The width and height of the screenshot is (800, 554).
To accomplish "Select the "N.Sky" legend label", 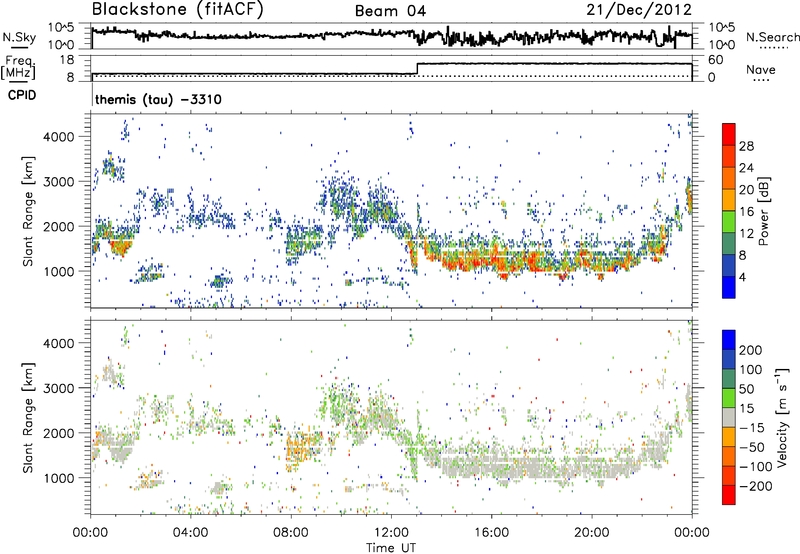I will [19, 37].
